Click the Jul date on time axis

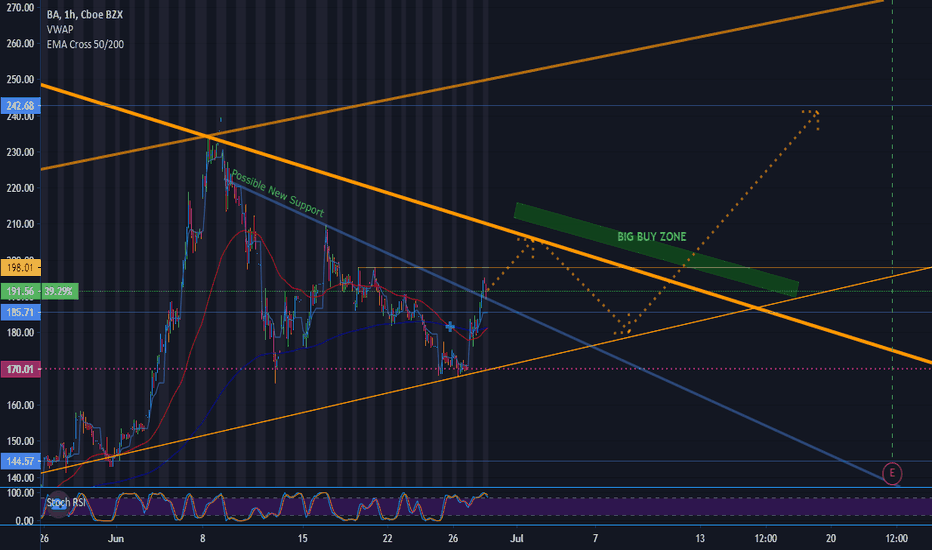tap(517, 539)
